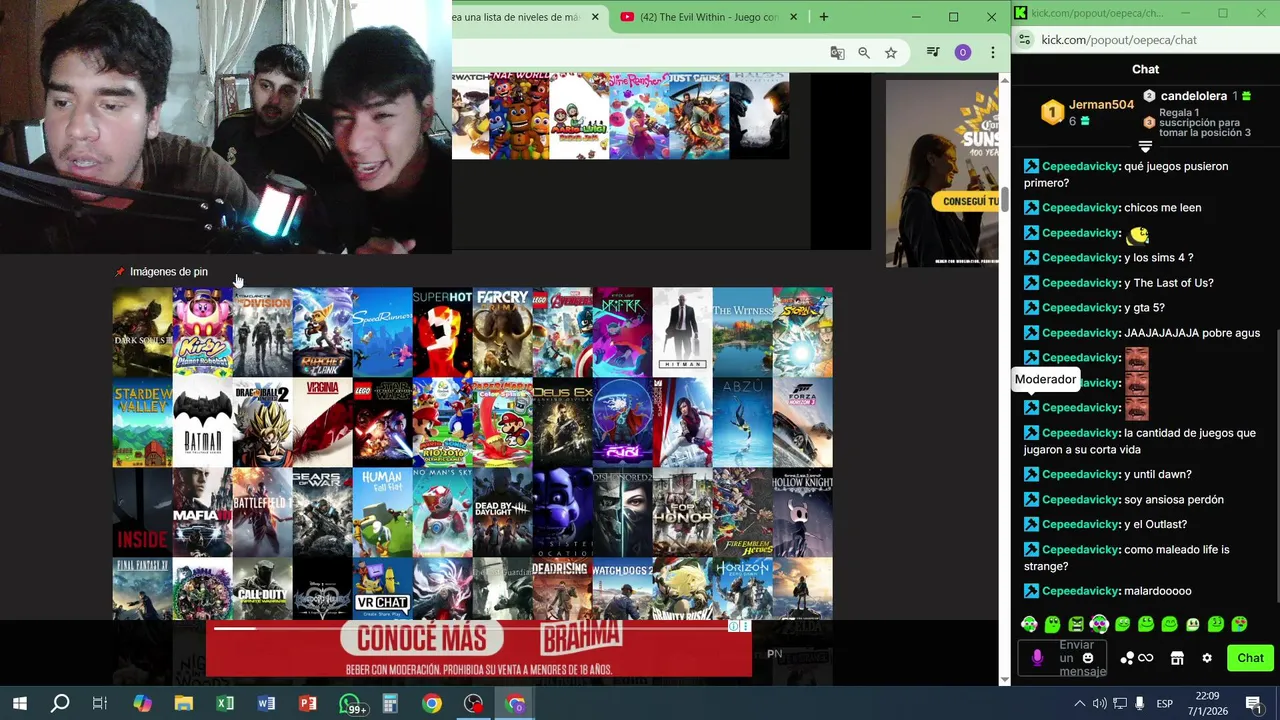Show hidden system tray icons chevron
The image size is (1280, 720).
pyautogui.click(x=1079, y=704)
